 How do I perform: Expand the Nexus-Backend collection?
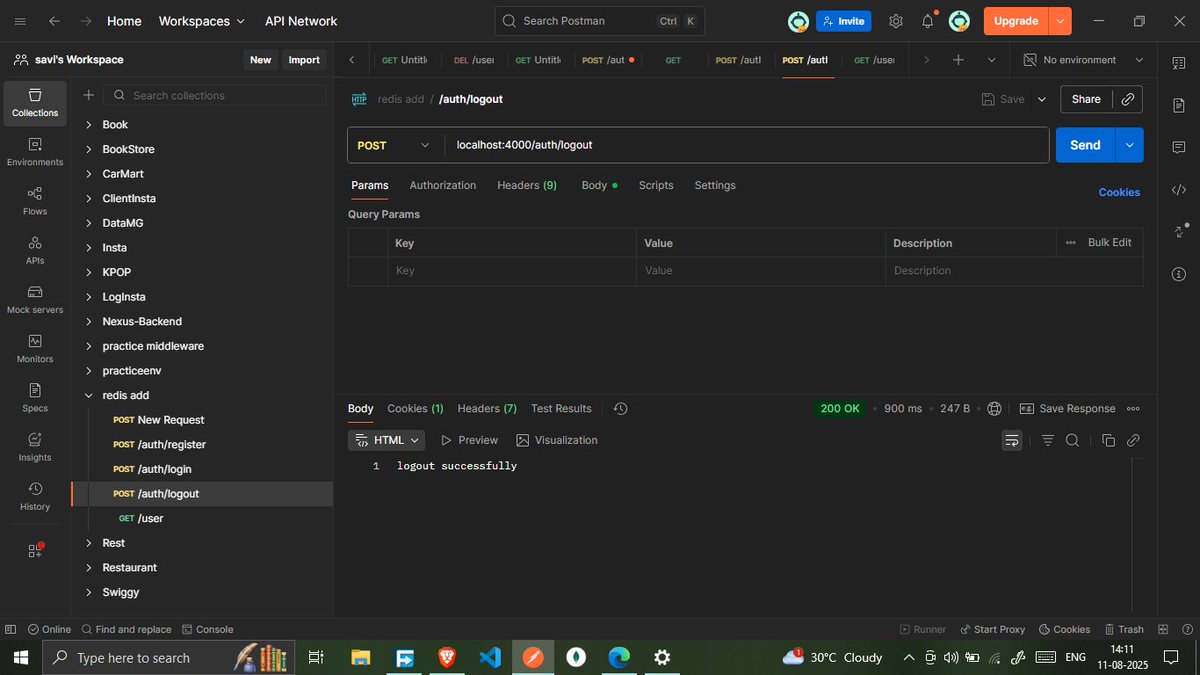click(x=88, y=322)
